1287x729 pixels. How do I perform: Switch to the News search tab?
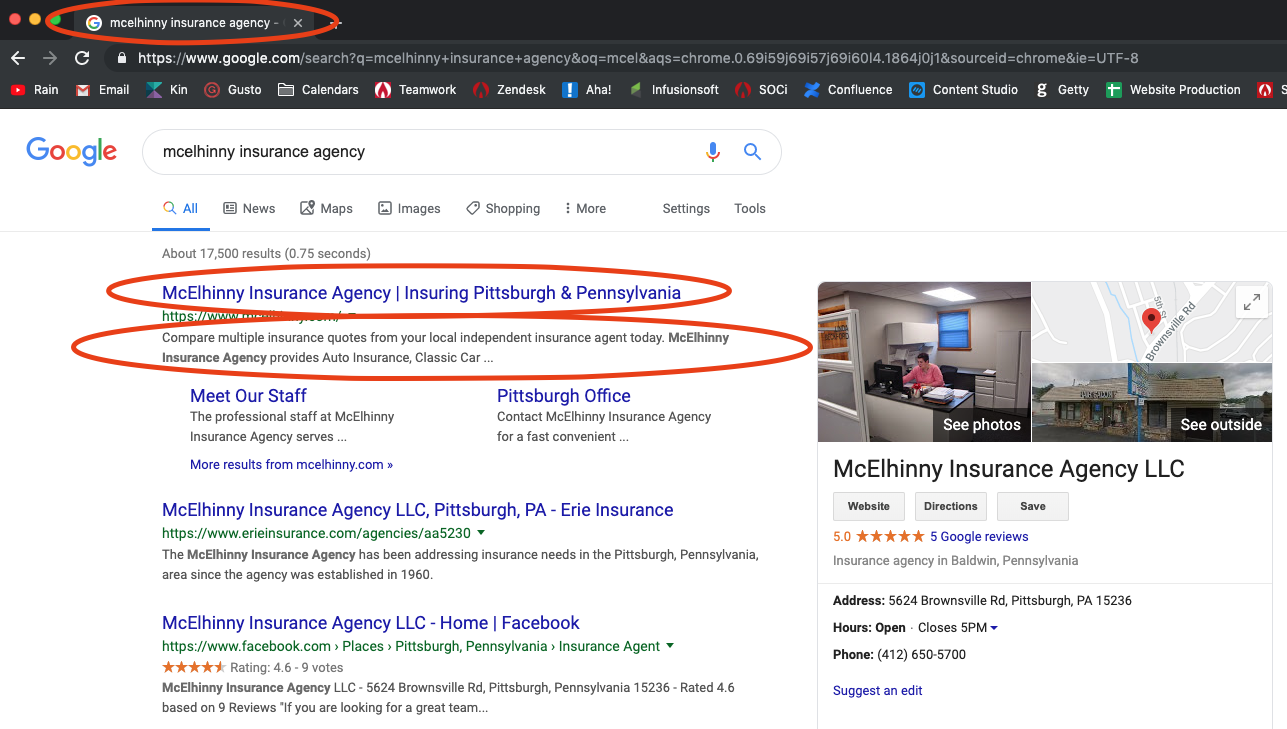point(249,208)
